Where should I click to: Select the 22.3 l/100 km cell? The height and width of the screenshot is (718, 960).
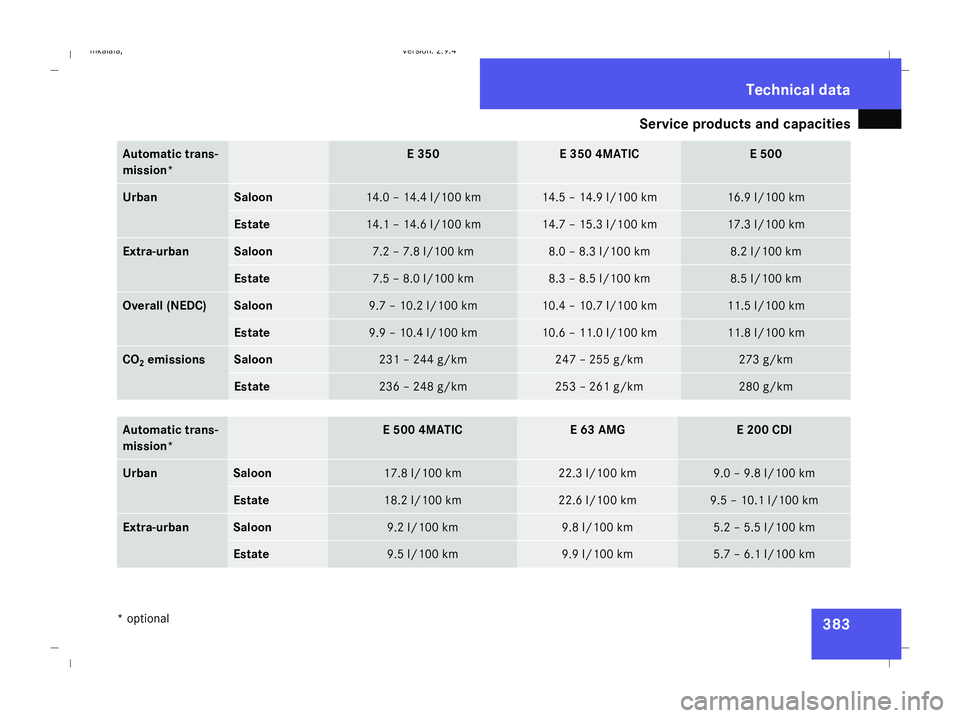[597, 473]
